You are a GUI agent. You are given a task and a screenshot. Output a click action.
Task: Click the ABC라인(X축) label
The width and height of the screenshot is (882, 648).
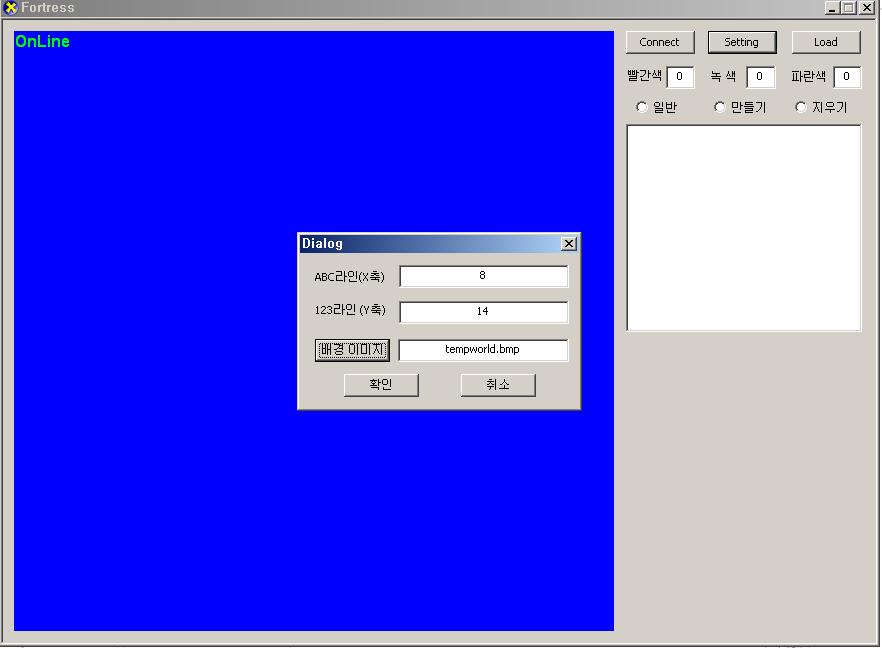tap(349, 277)
